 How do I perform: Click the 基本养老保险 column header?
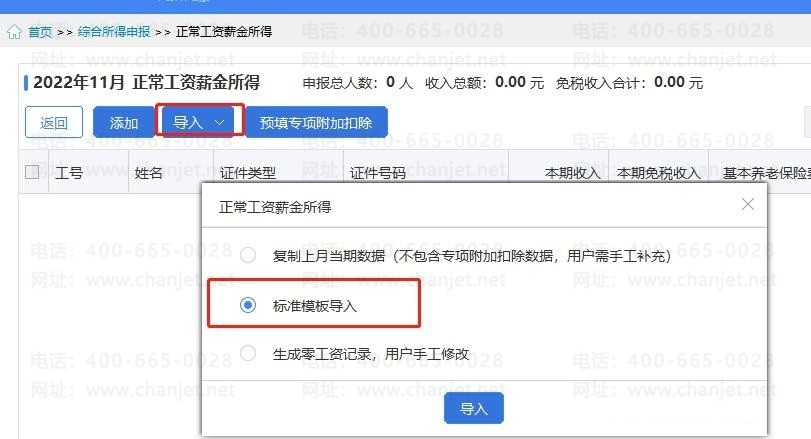[767, 173]
